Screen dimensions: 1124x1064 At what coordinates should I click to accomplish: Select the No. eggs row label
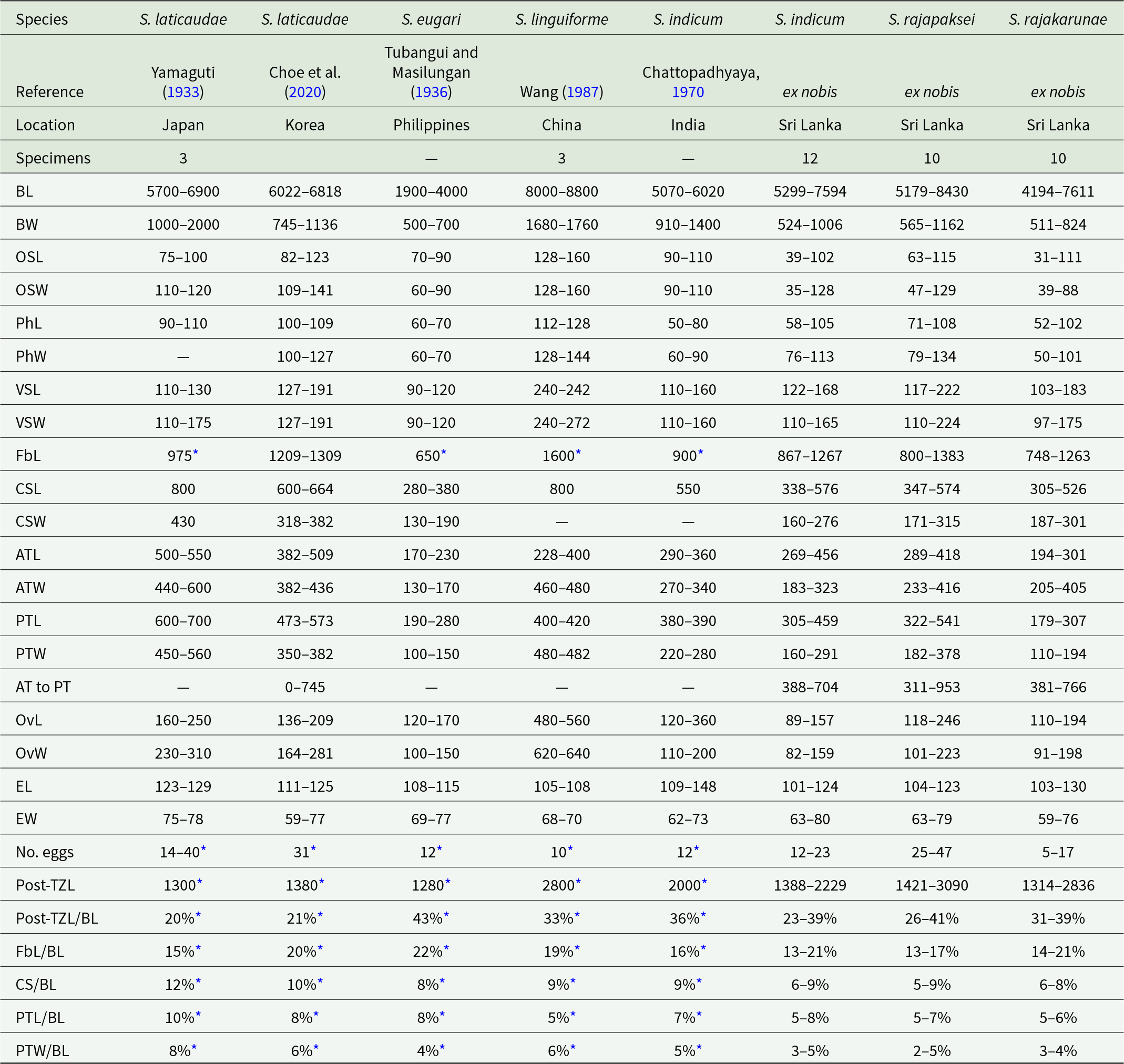(x=45, y=852)
